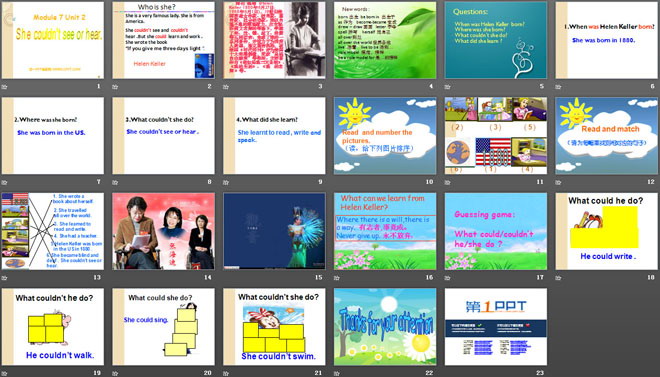The image size is (660, 377).
Task: Click slide number 13 label
Action: (97, 277)
